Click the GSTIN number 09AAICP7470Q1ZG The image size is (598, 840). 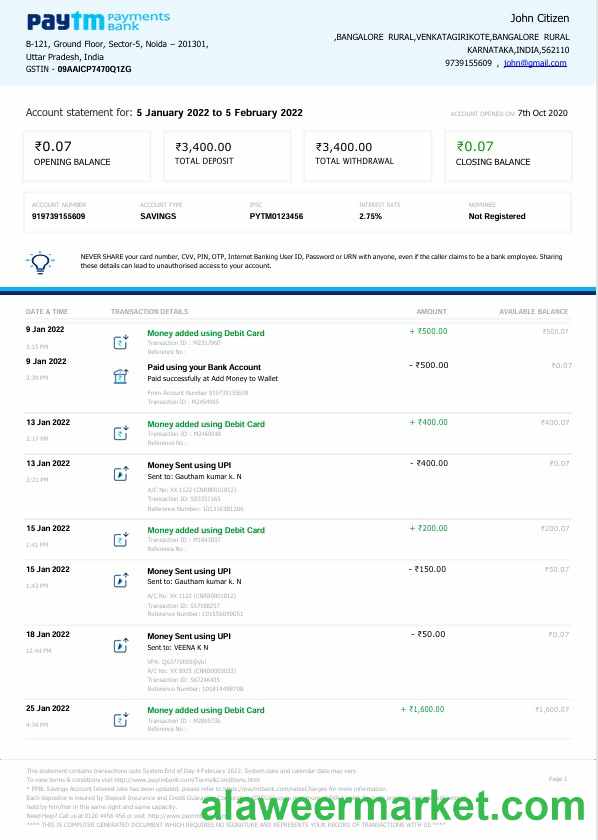94,69
